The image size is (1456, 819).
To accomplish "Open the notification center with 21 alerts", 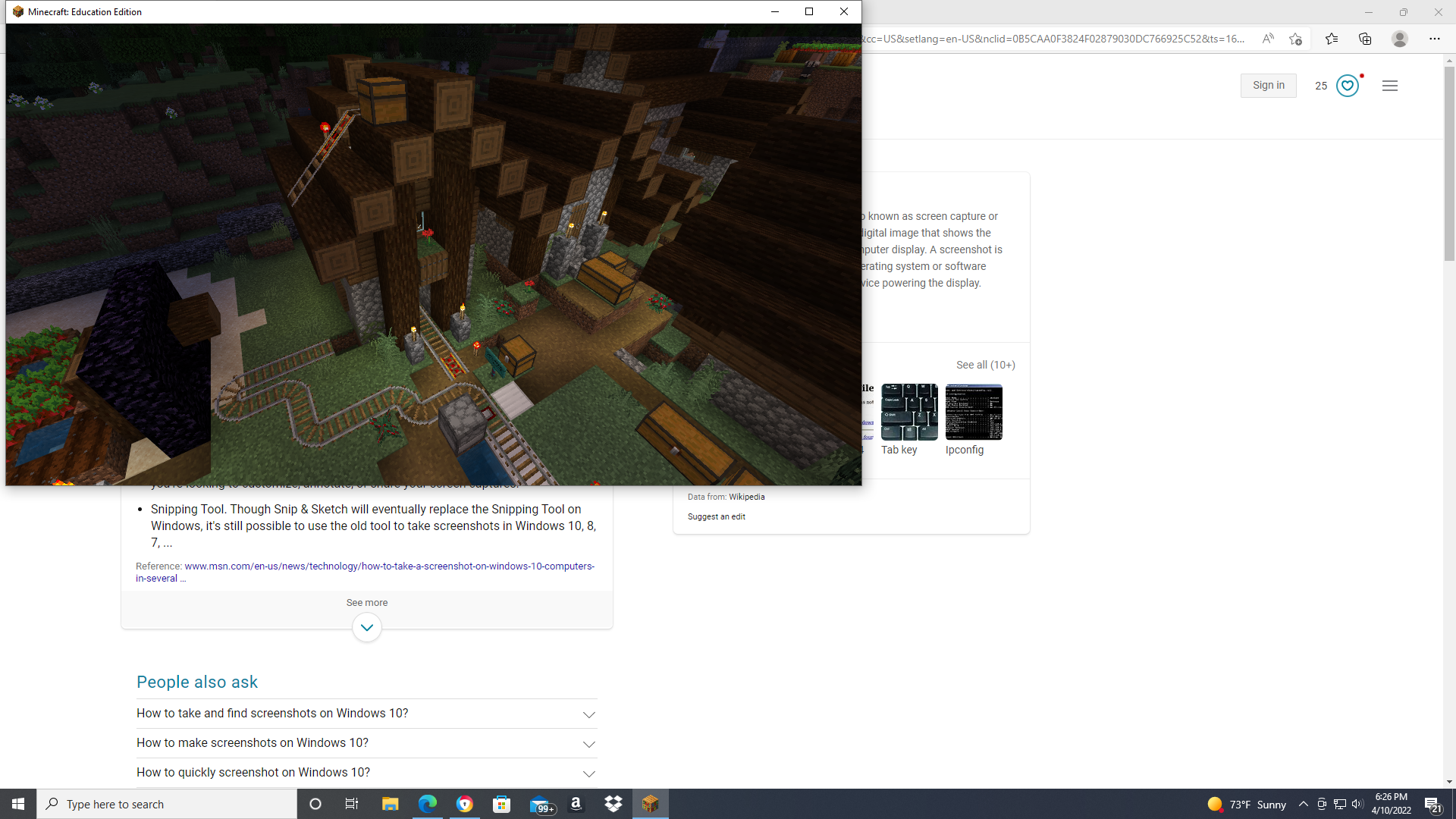I will 1432,805.
